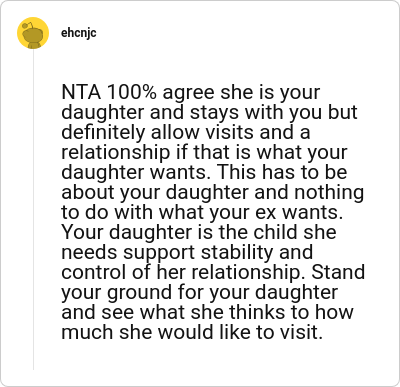This screenshot has height=387, width=400.
Task: Click the line 'relationship if that is what your'
Action: click(x=204, y=152)
